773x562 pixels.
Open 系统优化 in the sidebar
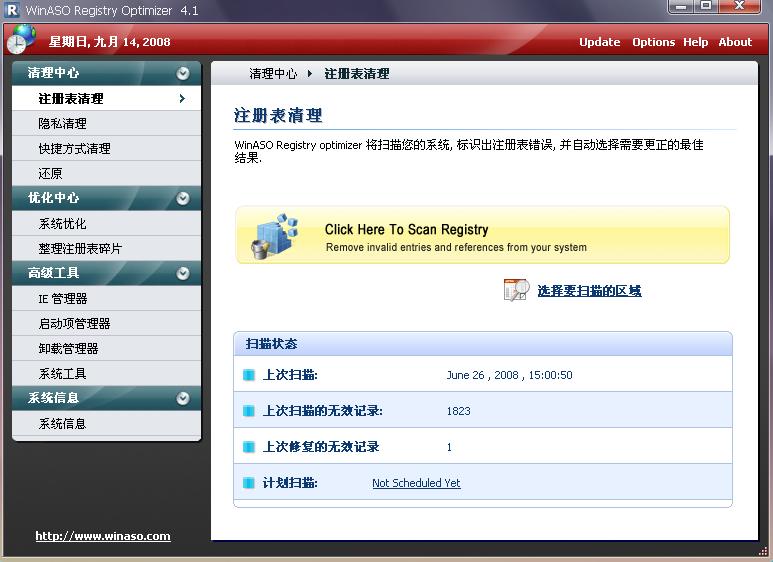106,223
